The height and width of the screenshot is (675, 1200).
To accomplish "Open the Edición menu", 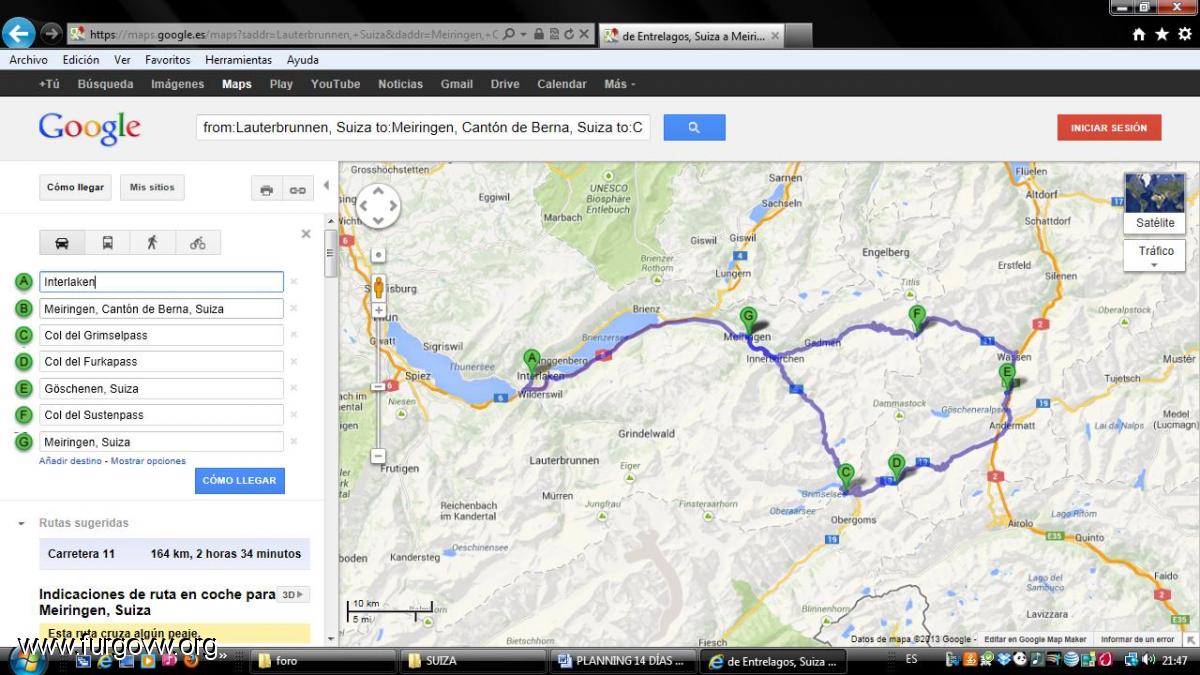I will (x=81, y=60).
